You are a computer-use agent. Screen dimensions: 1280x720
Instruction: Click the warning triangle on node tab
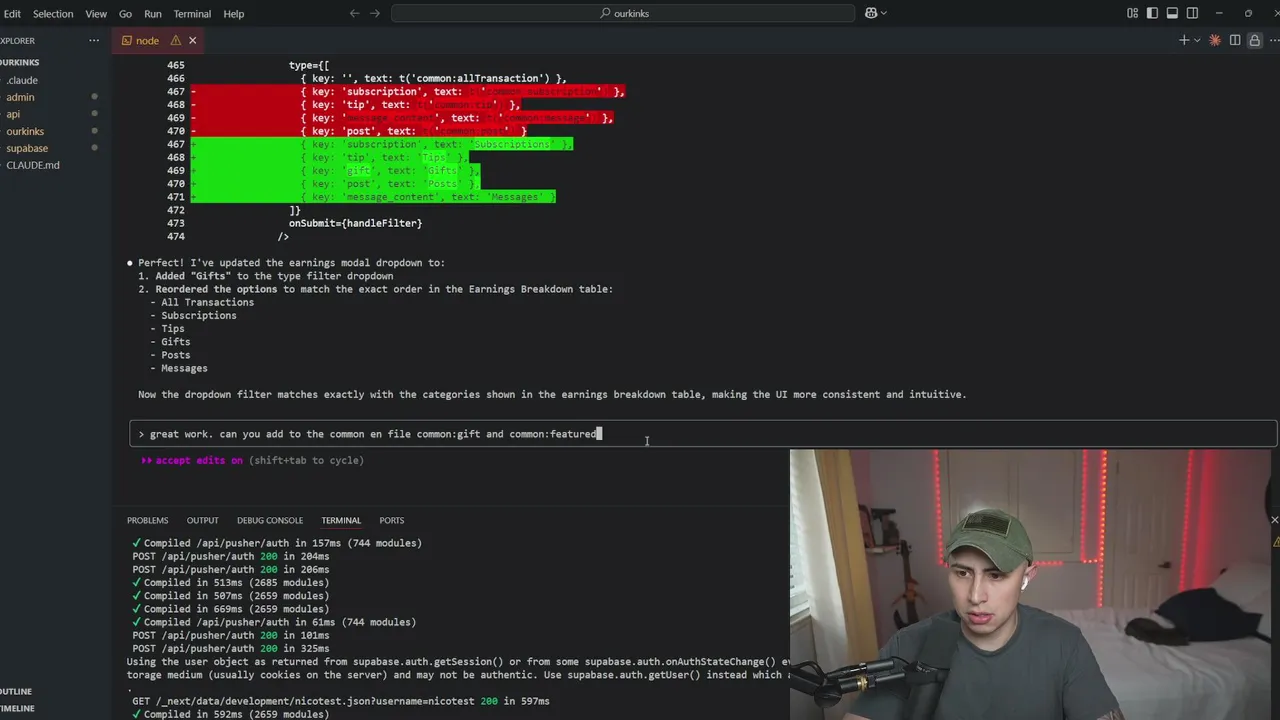(175, 40)
